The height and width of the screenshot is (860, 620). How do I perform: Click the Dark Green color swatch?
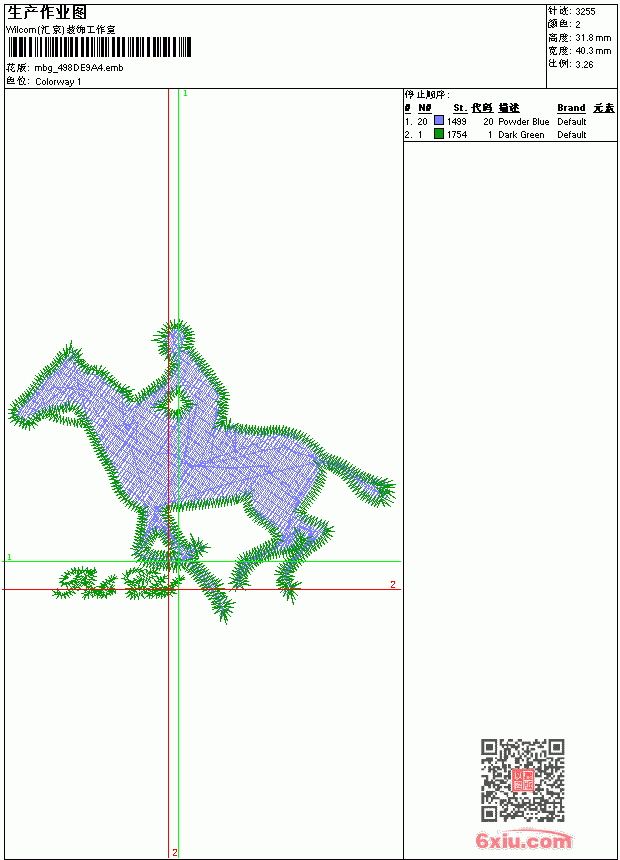[x=438, y=134]
